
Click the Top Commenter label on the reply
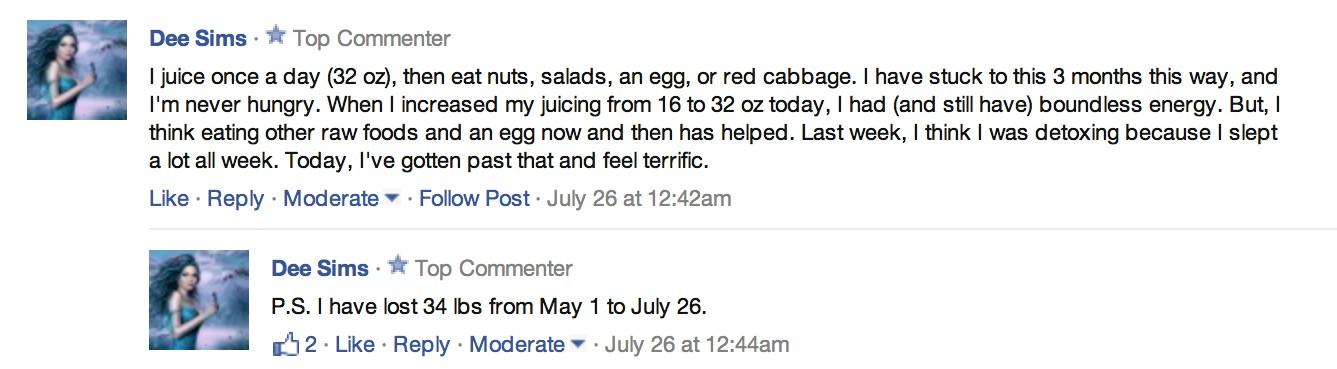click(x=494, y=268)
